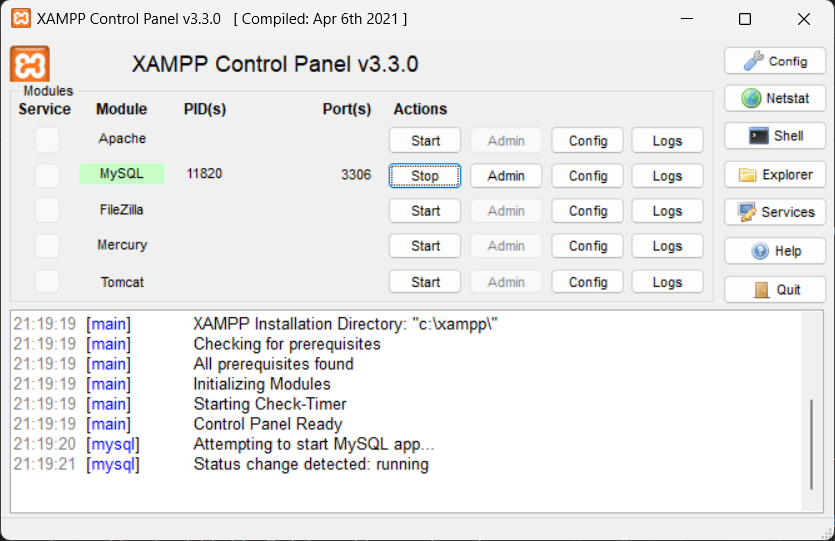Quit XAMPP via the door button
The width and height of the screenshot is (835, 541).
tap(775, 290)
